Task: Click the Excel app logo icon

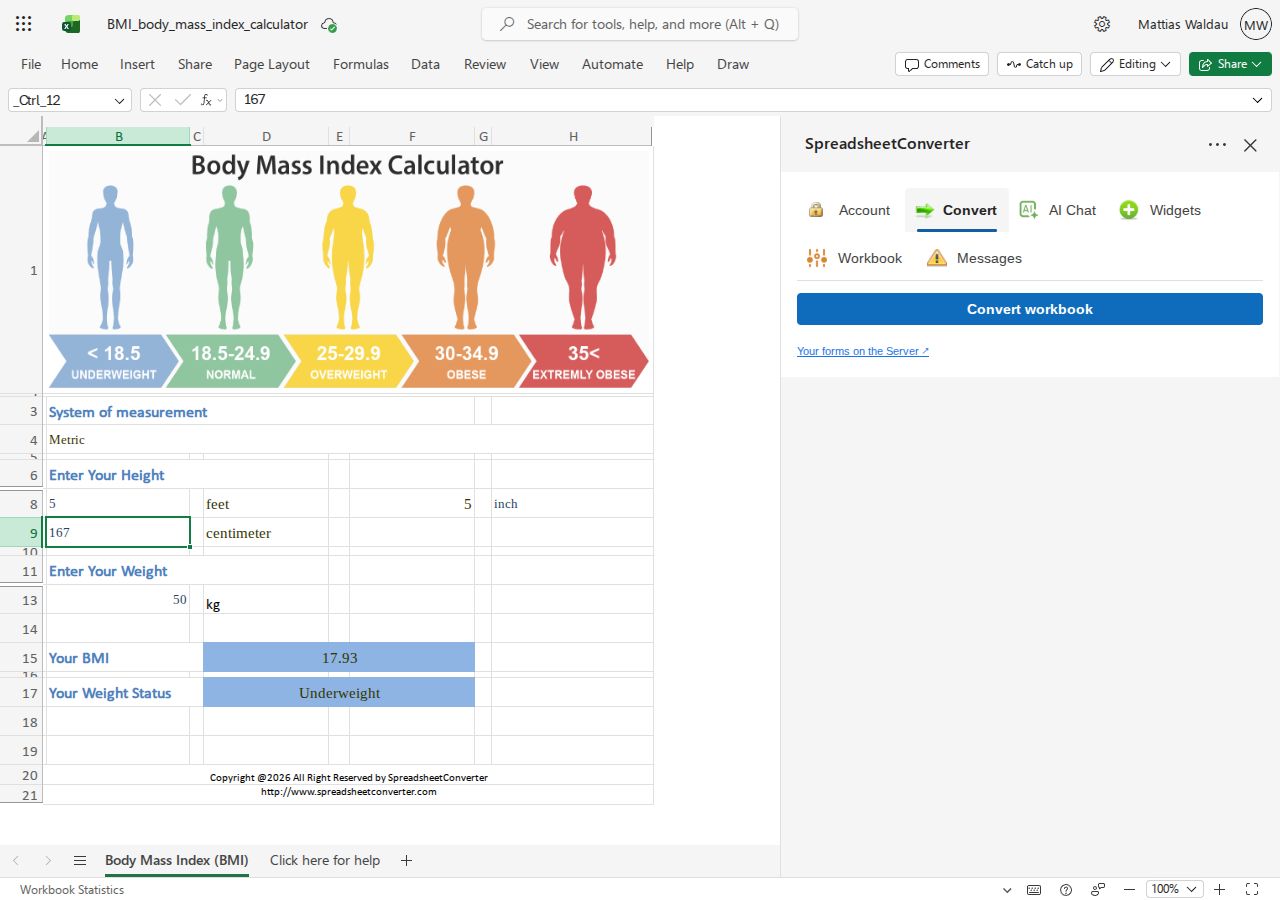Action: coord(71,24)
